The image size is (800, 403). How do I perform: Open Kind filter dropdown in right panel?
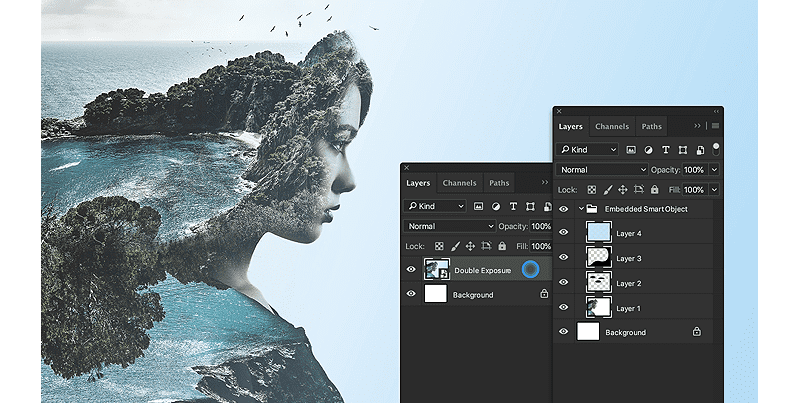click(x=587, y=149)
